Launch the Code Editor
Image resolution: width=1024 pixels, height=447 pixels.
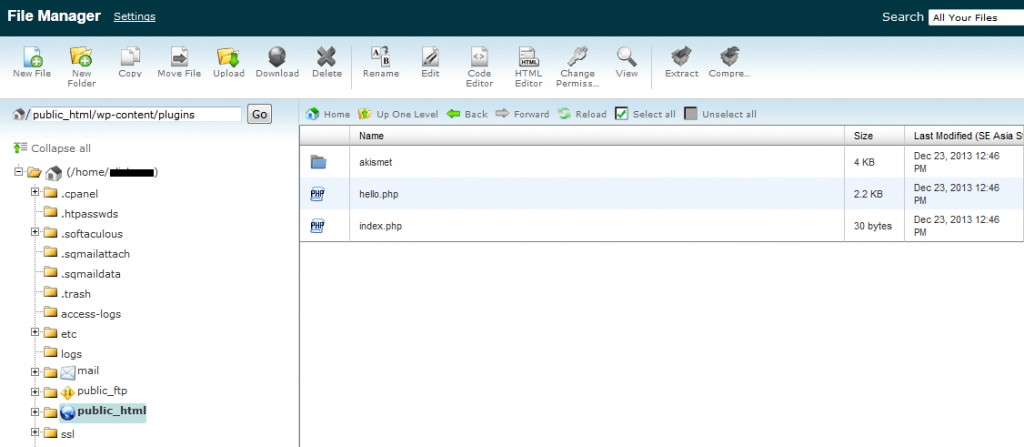479,67
